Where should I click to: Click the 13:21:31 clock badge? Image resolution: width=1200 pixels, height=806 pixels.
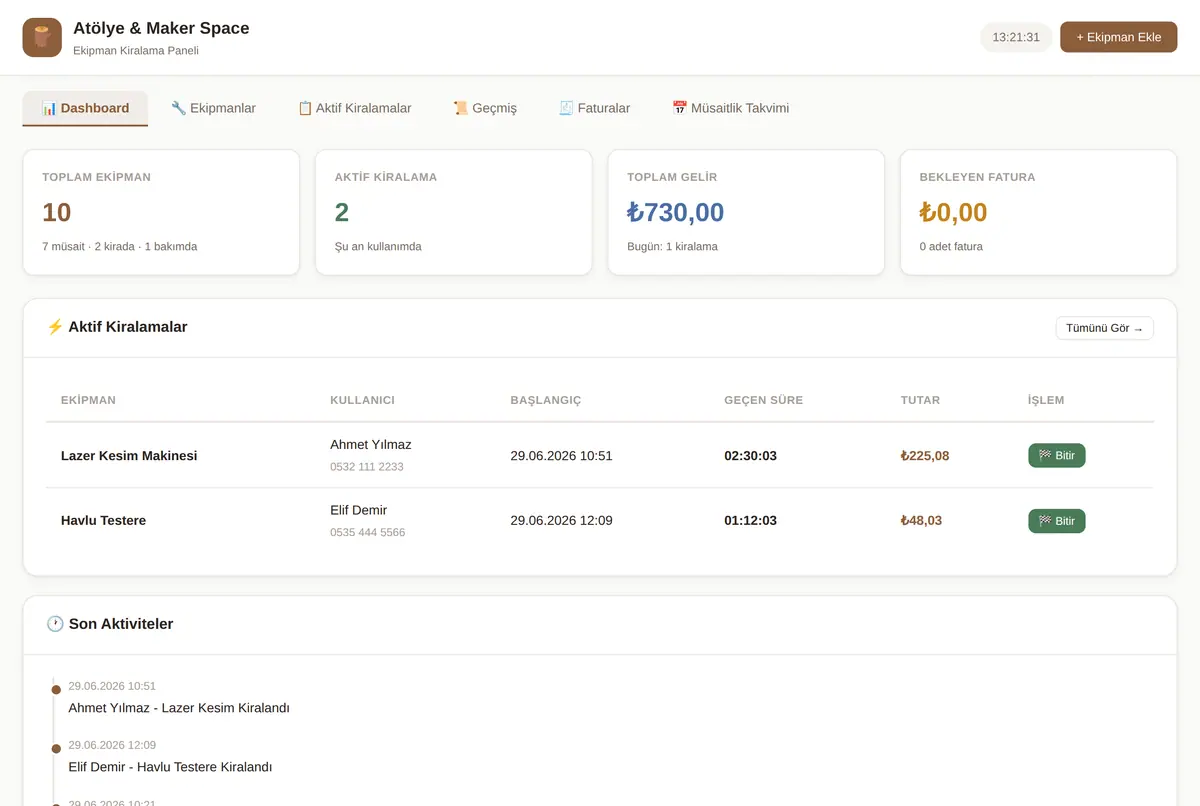point(1016,37)
